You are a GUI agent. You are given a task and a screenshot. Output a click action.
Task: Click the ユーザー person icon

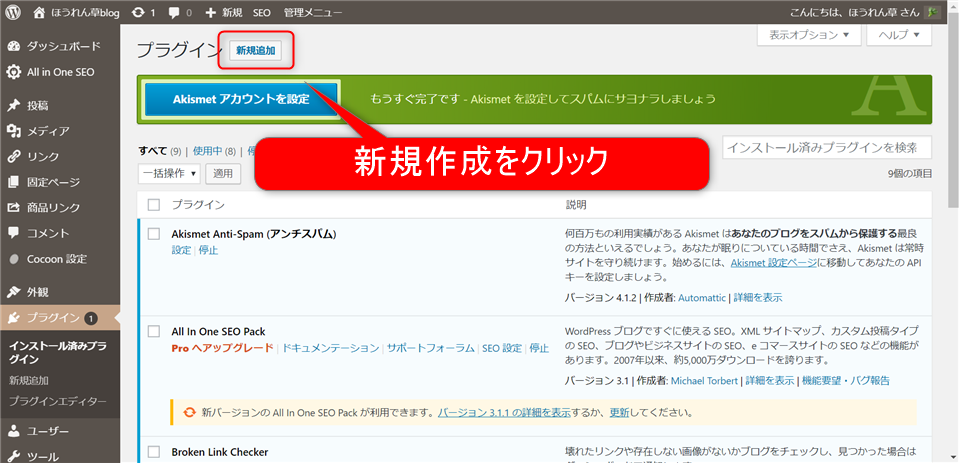click(13, 431)
